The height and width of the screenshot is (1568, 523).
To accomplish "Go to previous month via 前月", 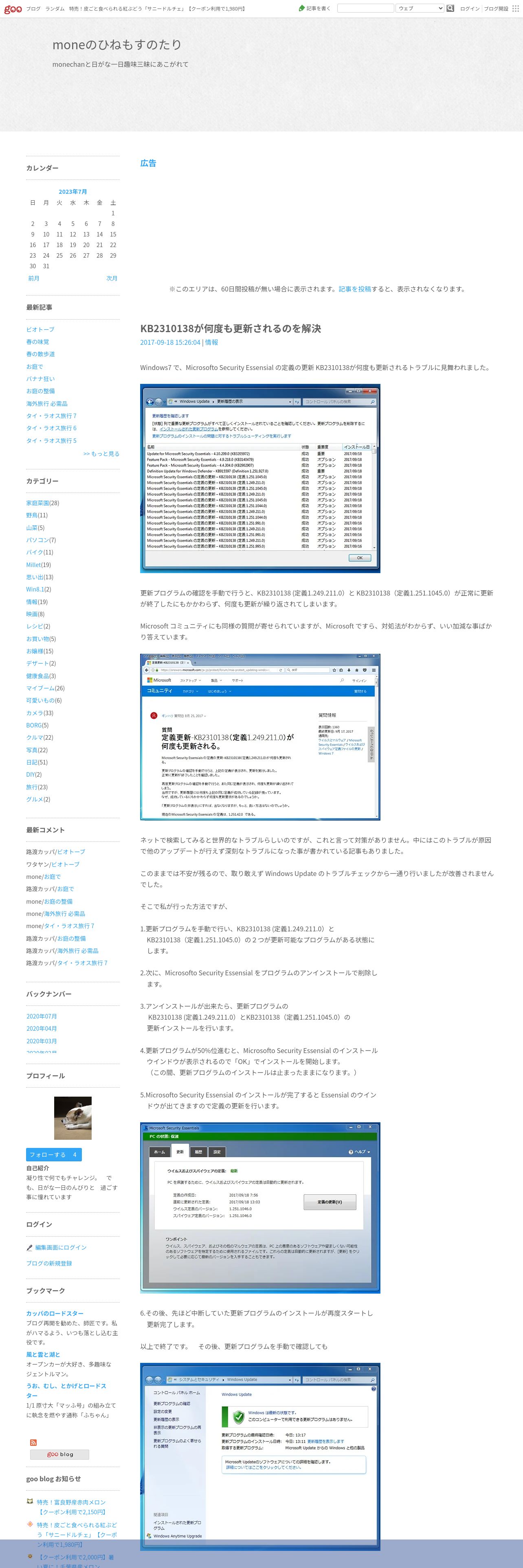I will tap(33, 278).
